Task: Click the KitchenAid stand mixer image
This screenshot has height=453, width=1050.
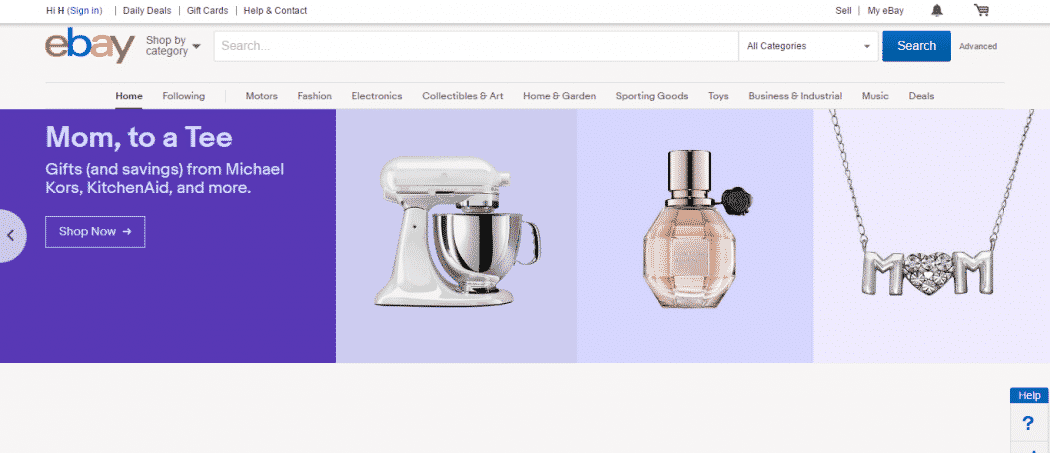Action: click(x=457, y=231)
